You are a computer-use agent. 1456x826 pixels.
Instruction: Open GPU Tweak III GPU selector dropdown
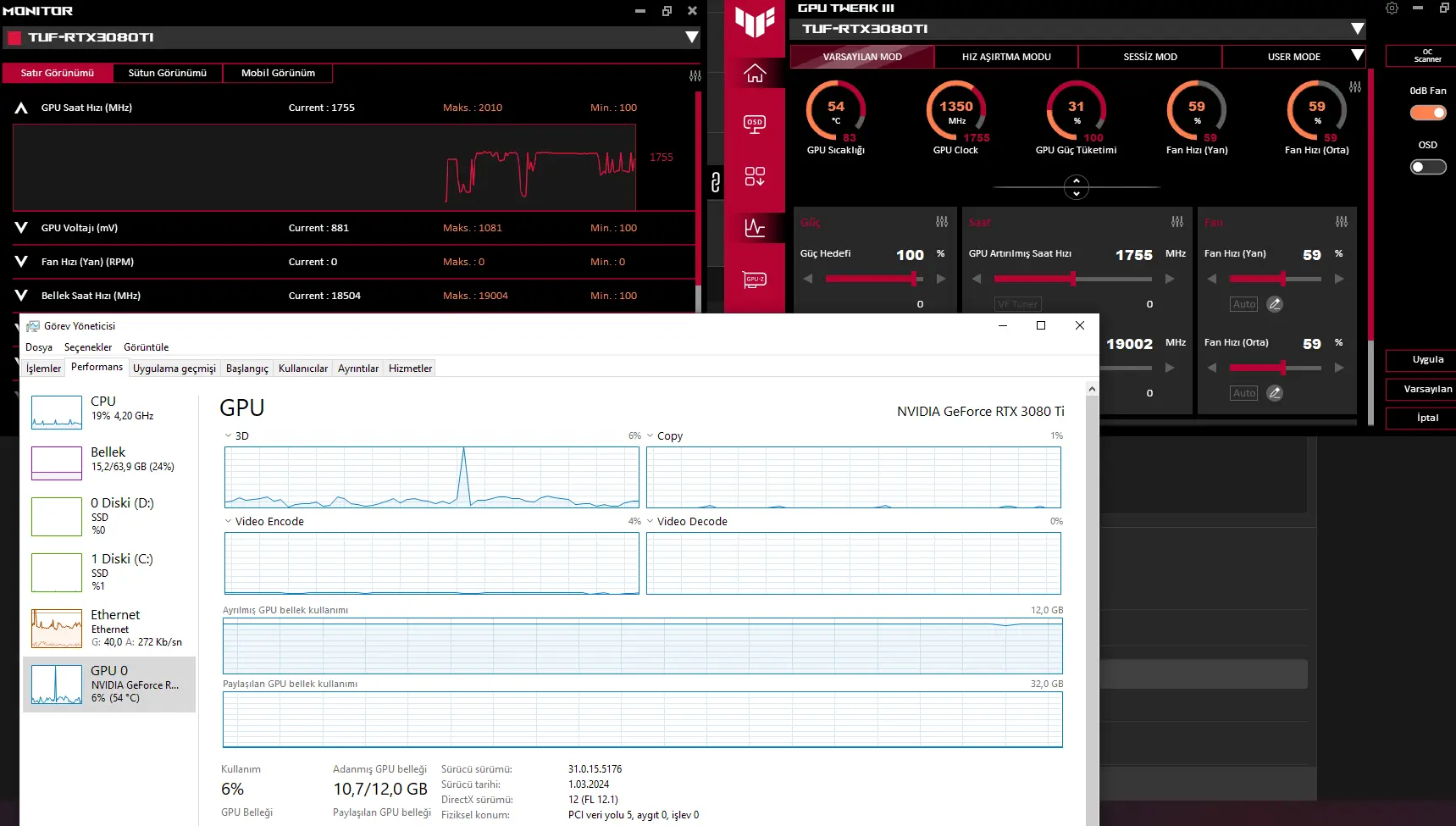[x=1358, y=29]
